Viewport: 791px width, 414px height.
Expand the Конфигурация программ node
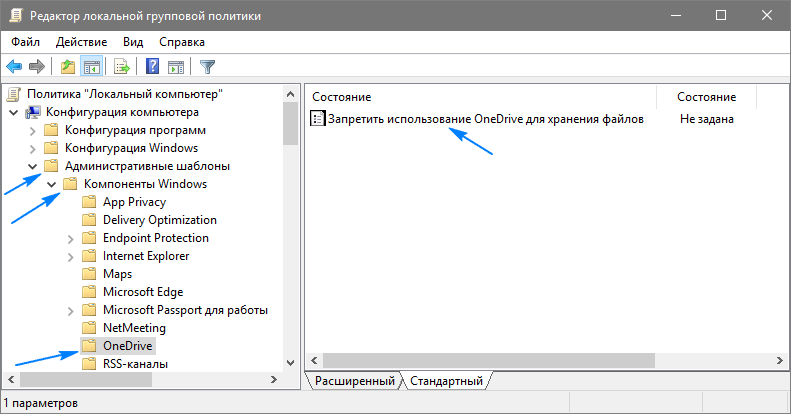tap(33, 131)
